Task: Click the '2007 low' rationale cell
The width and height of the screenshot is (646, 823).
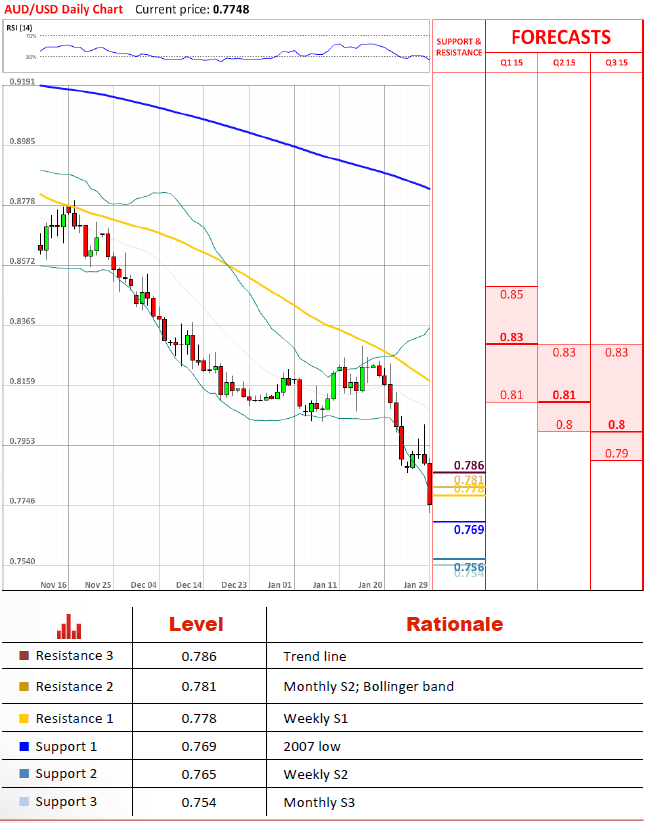Action: [x=312, y=746]
